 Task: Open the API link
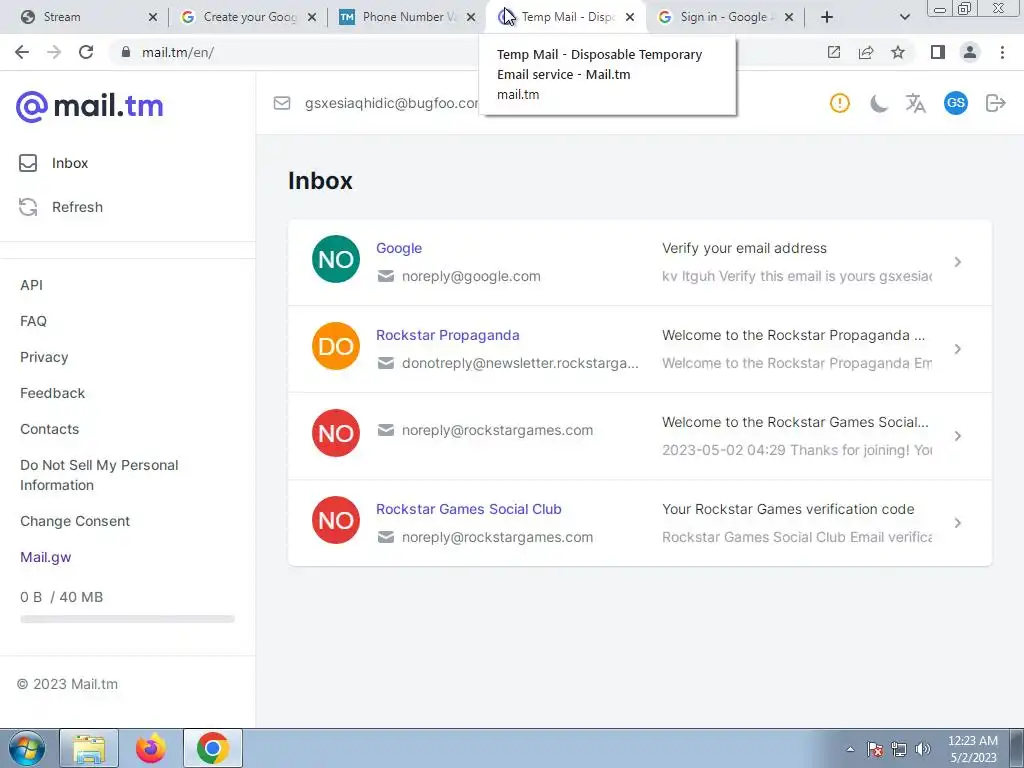[x=31, y=285]
